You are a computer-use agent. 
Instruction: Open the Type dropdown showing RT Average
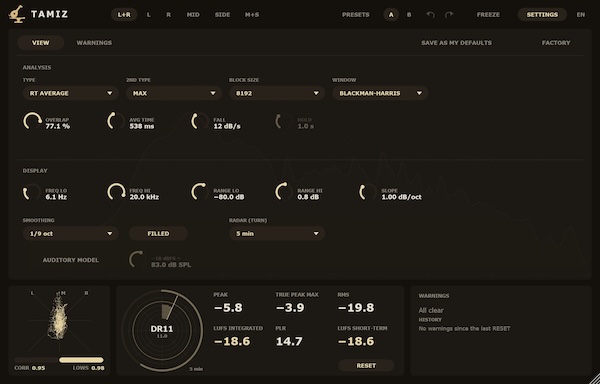71,93
